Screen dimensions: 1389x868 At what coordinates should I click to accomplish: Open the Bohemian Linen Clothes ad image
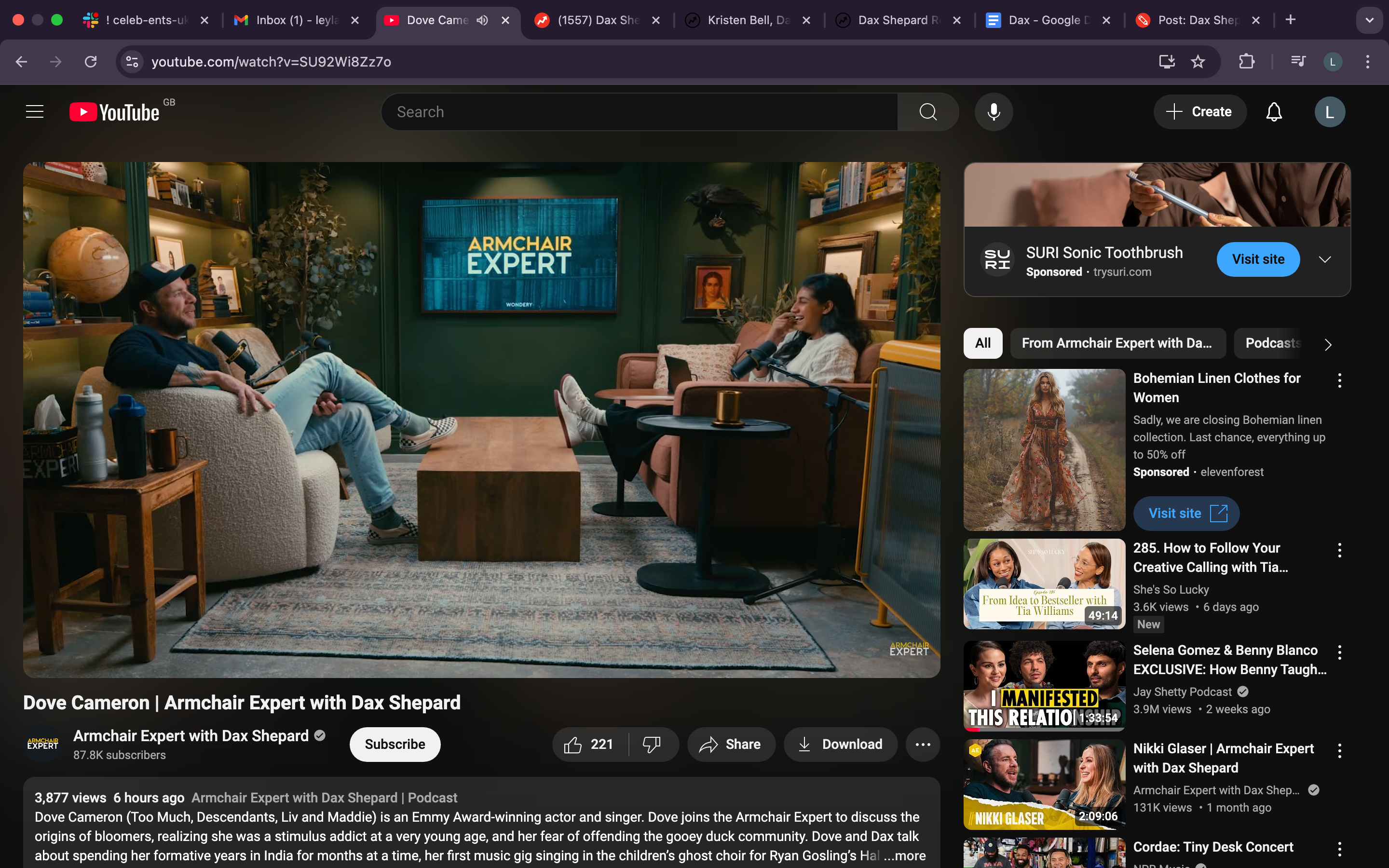click(1044, 450)
